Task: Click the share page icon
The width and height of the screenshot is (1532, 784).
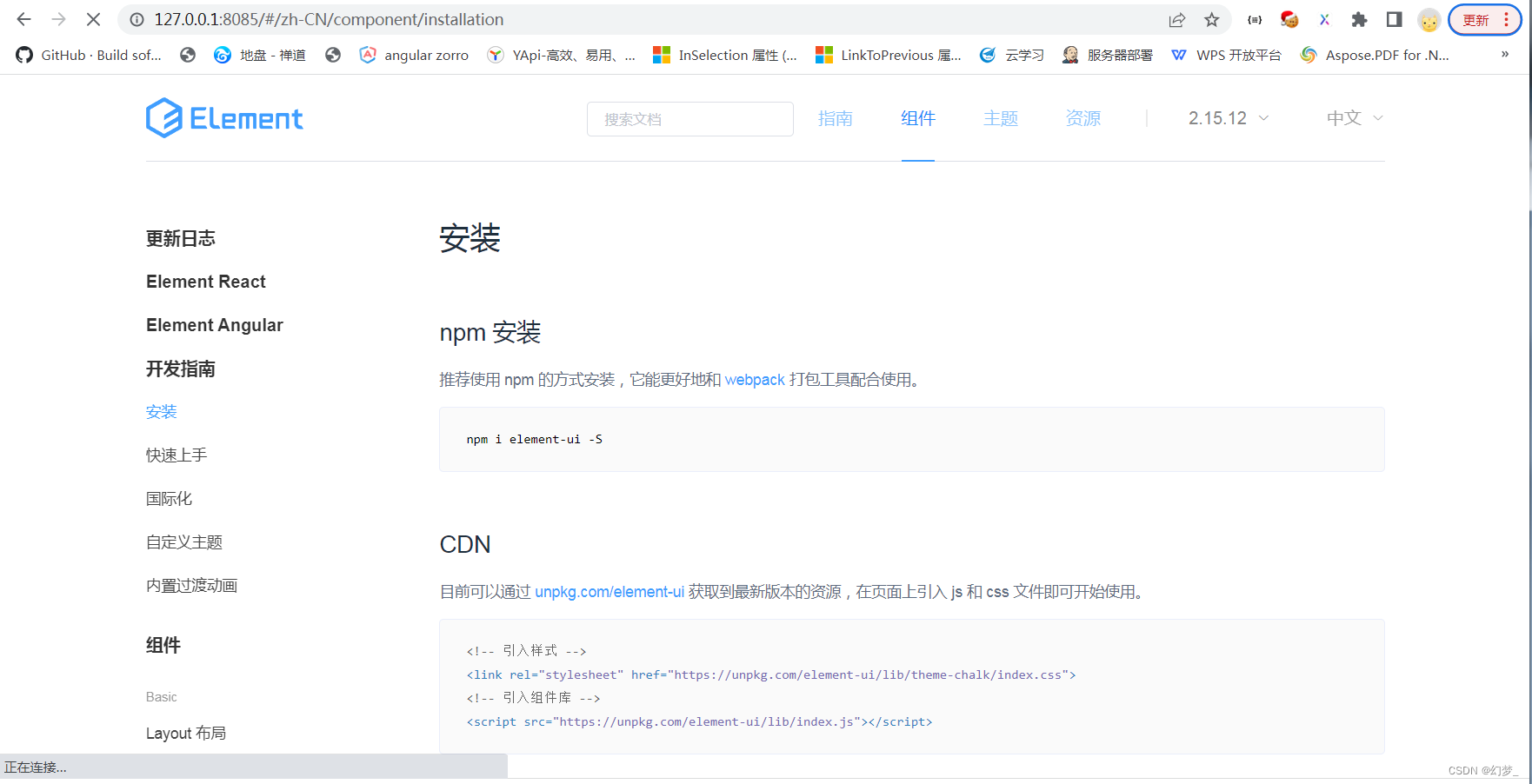Action: tap(1177, 19)
